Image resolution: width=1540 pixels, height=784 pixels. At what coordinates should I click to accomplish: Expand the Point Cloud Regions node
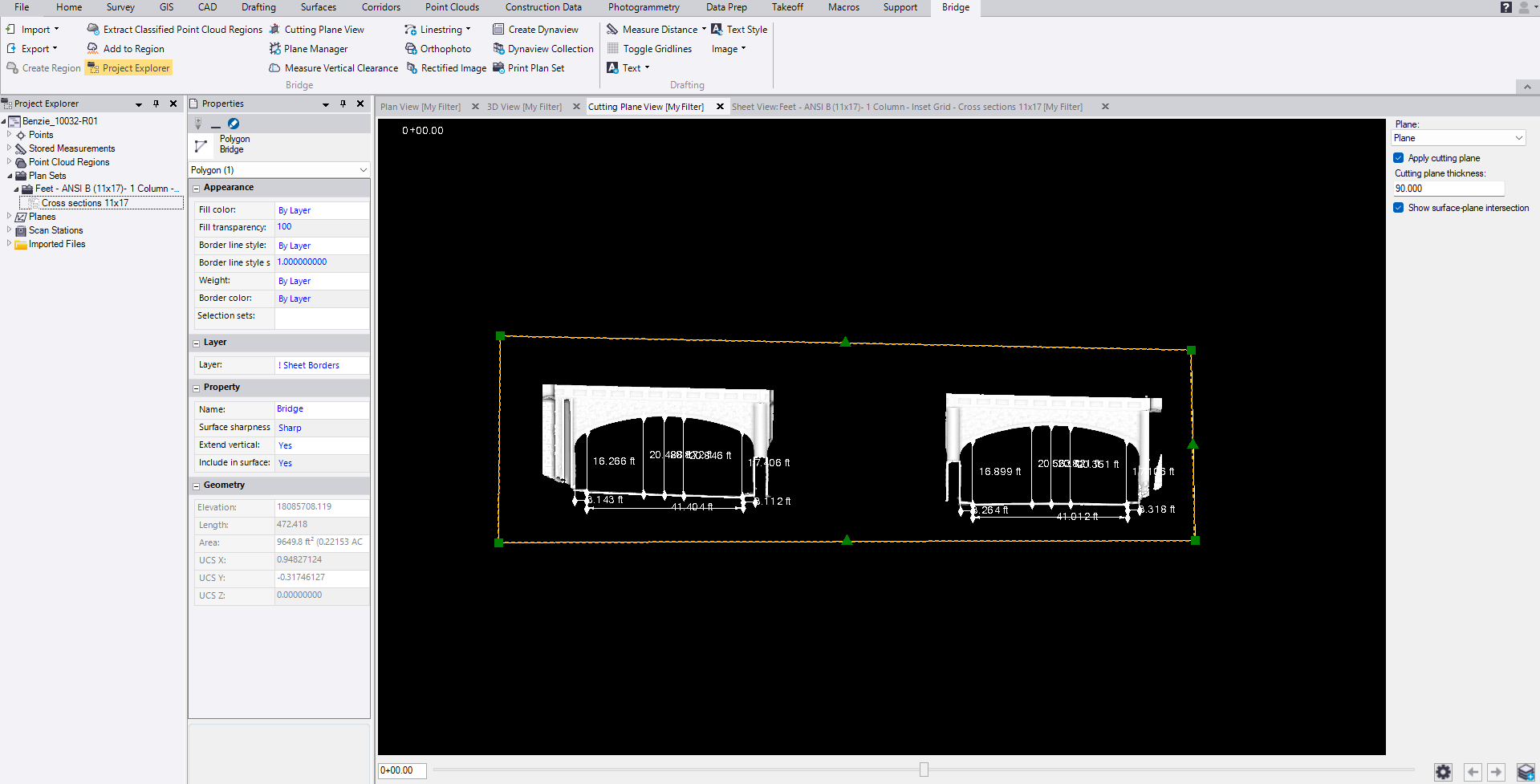[x=9, y=162]
